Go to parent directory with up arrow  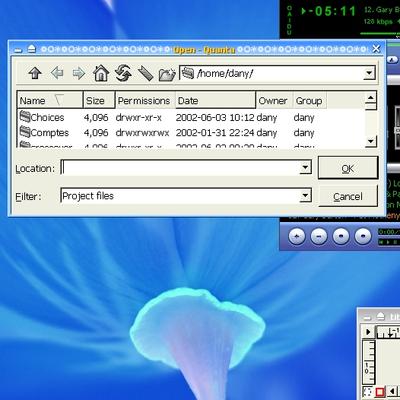tap(35, 73)
